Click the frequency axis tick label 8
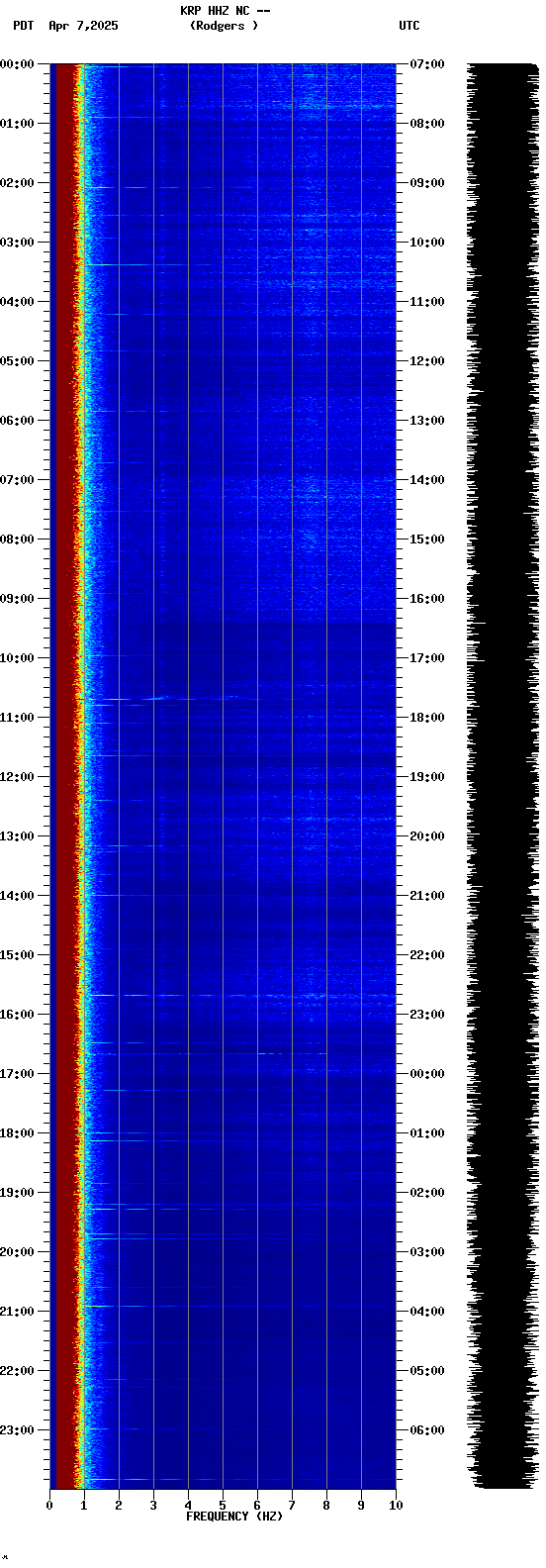 pyautogui.click(x=326, y=1506)
